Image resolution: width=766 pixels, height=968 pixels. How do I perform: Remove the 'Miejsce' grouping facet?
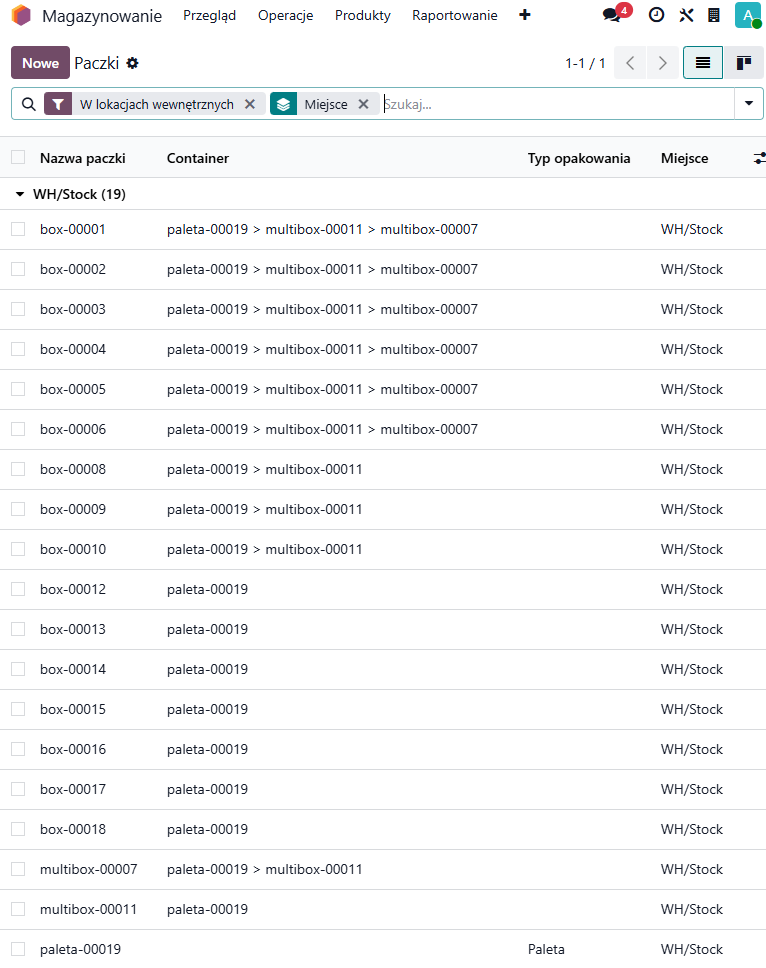(x=364, y=104)
